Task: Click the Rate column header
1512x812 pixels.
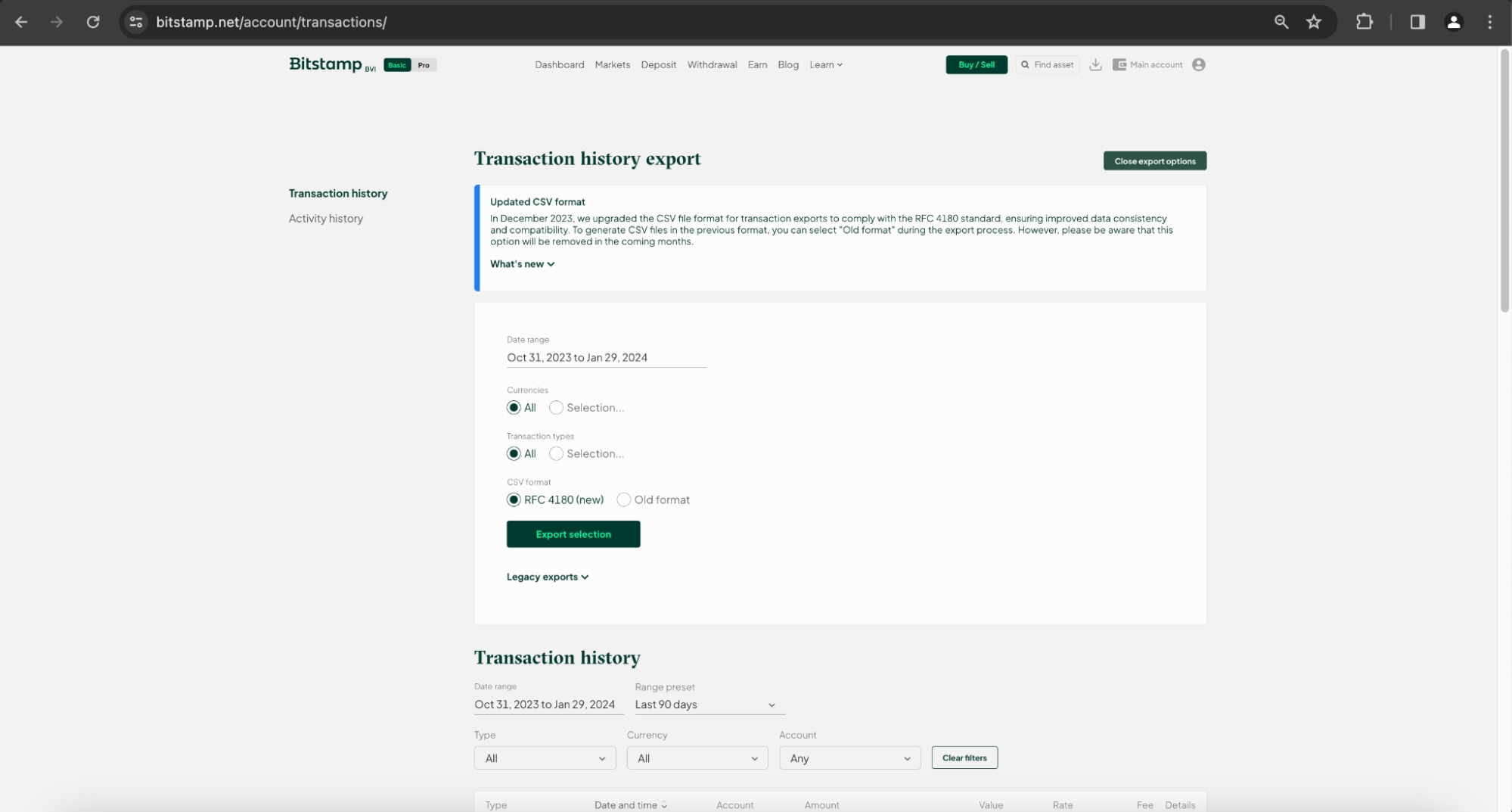Action: pyautogui.click(x=1063, y=805)
